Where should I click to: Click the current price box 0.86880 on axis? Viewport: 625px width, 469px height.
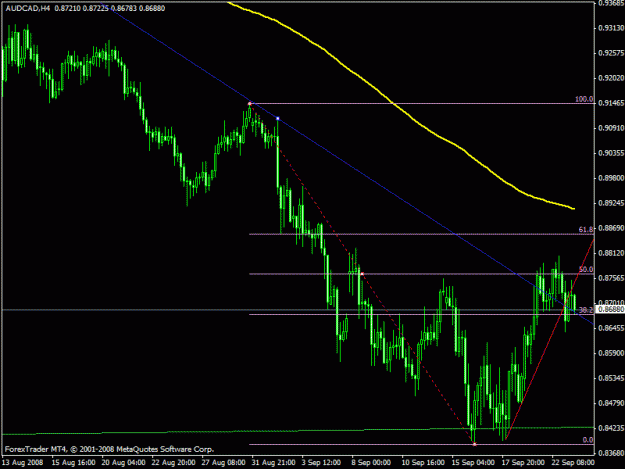point(610,309)
